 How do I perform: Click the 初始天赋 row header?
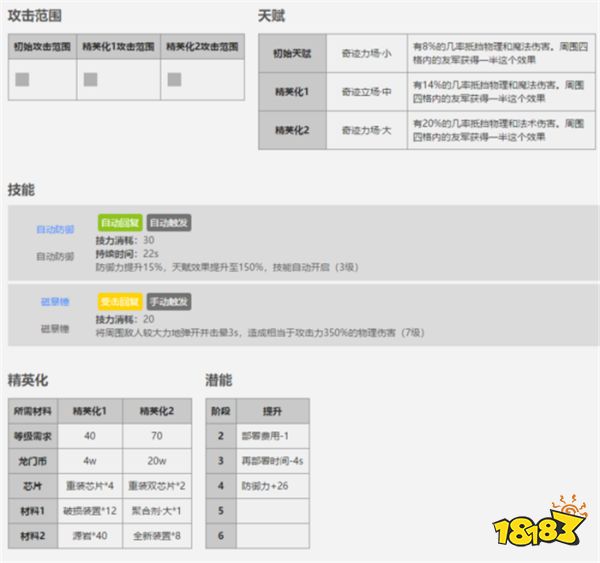tap(293, 52)
